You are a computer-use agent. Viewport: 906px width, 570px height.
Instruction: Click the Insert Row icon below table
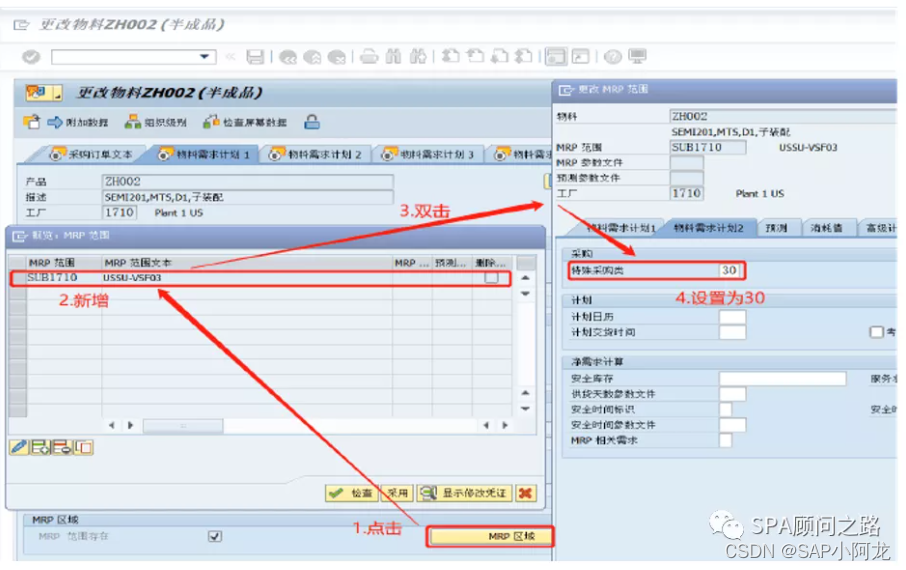point(40,447)
